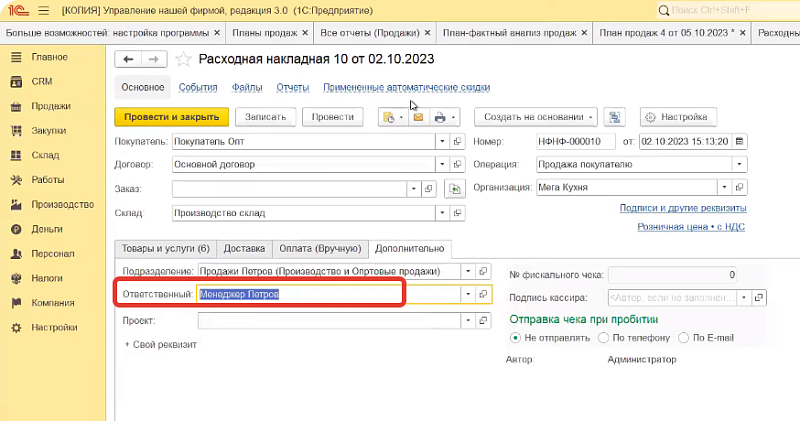Open Производство sidebar section
Image resolution: width=800 pixels, height=421 pixels.
click(63, 205)
